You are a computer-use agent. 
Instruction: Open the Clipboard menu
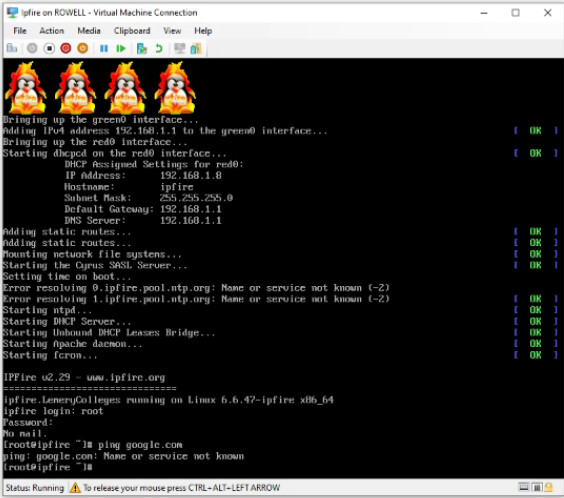[132, 31]
